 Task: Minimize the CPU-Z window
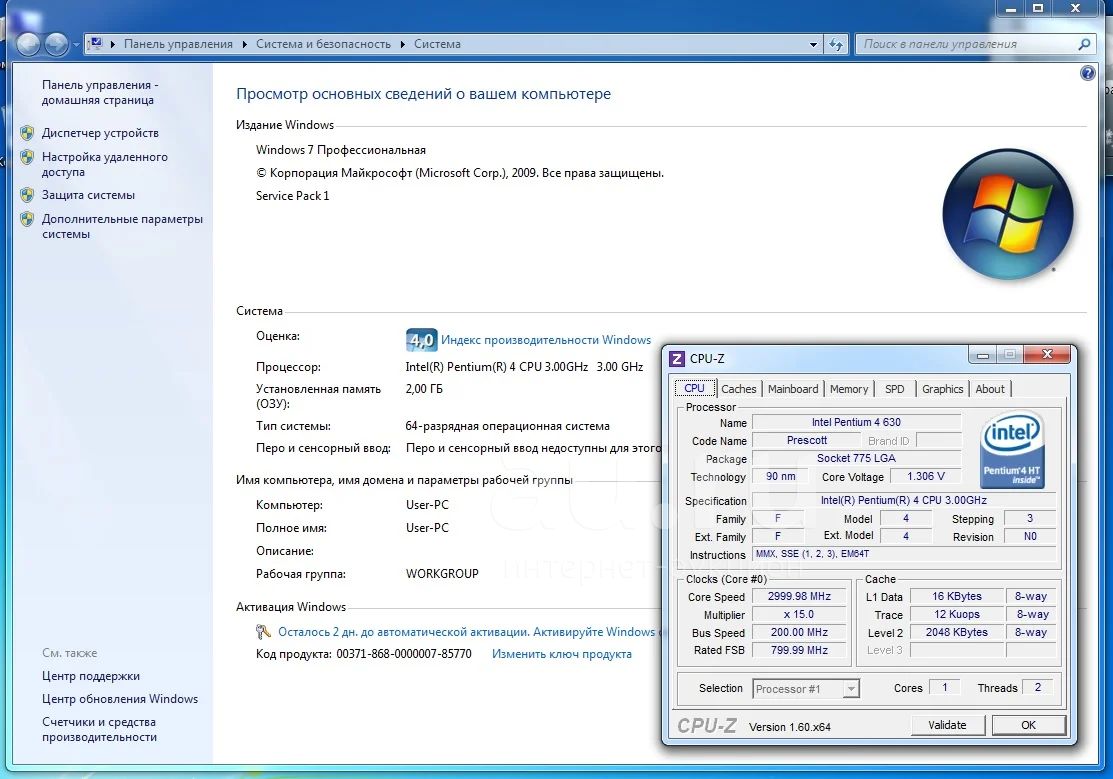point(982,355)
